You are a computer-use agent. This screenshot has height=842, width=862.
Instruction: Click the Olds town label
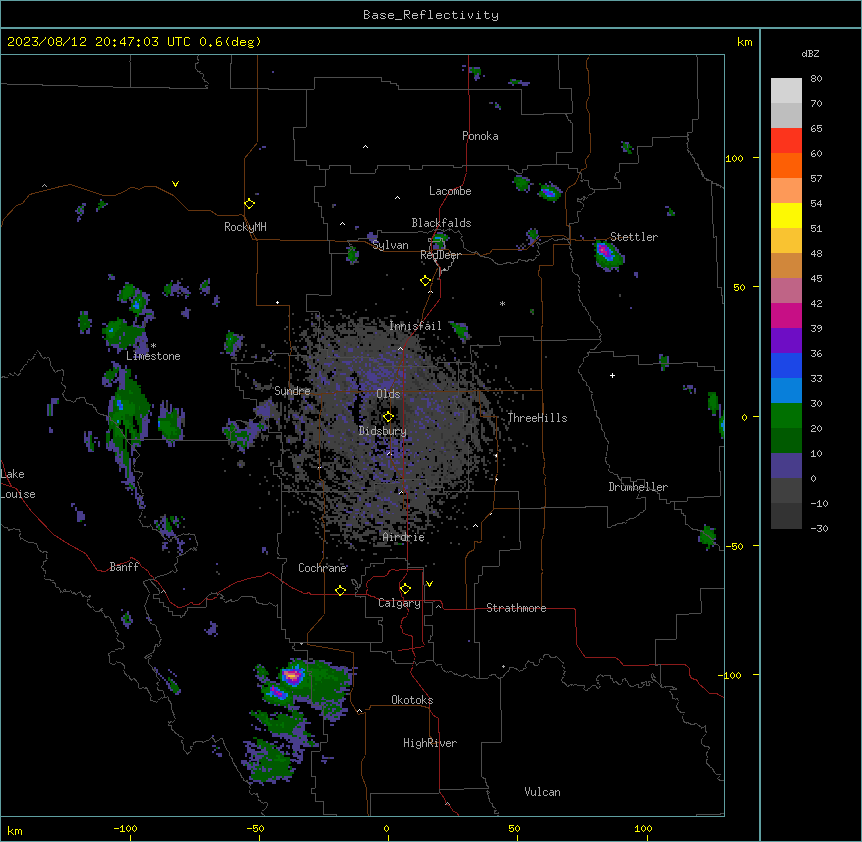[388, 394]
